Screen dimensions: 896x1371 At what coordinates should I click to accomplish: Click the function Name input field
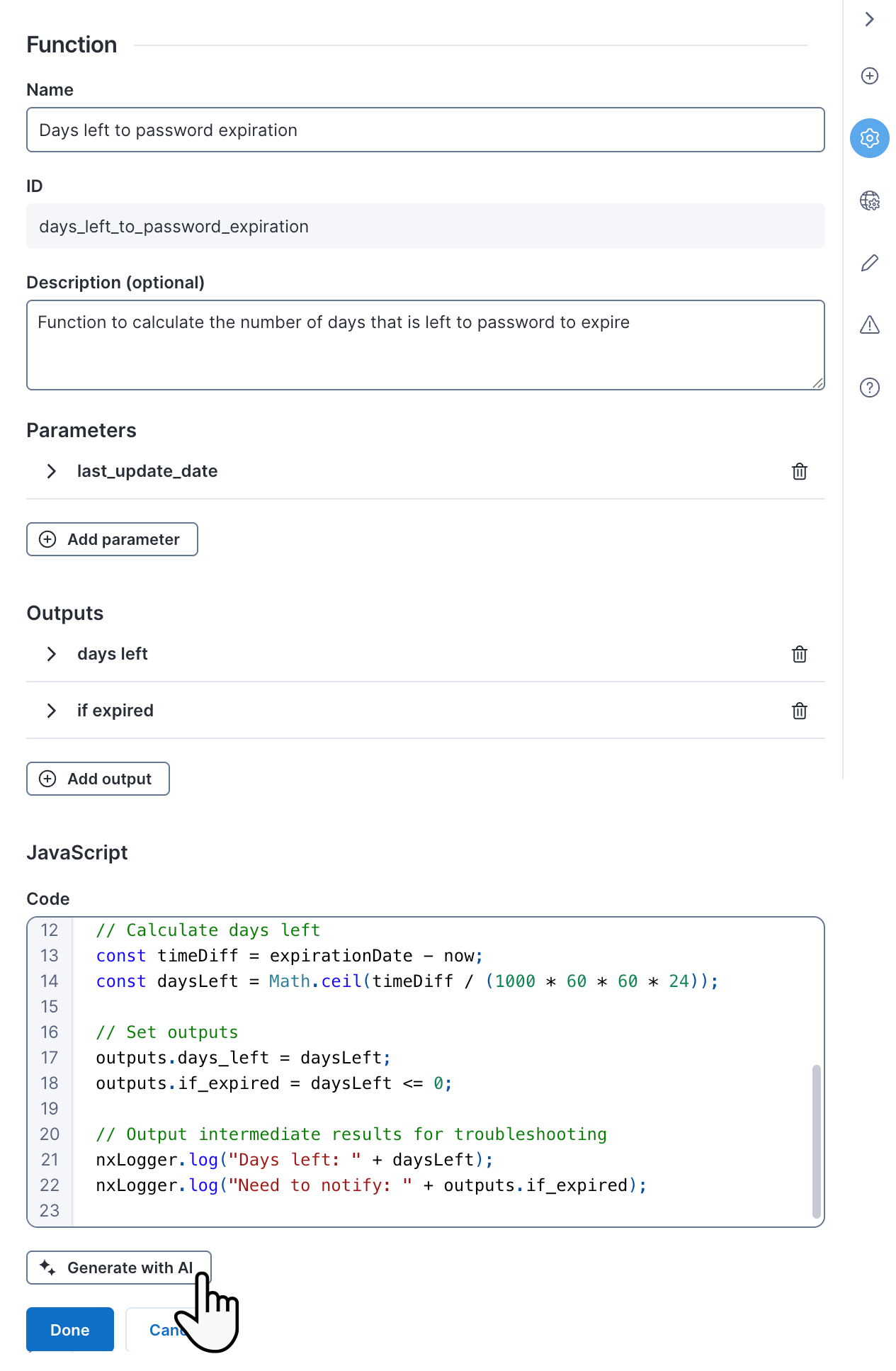click(x=425, y=130)
